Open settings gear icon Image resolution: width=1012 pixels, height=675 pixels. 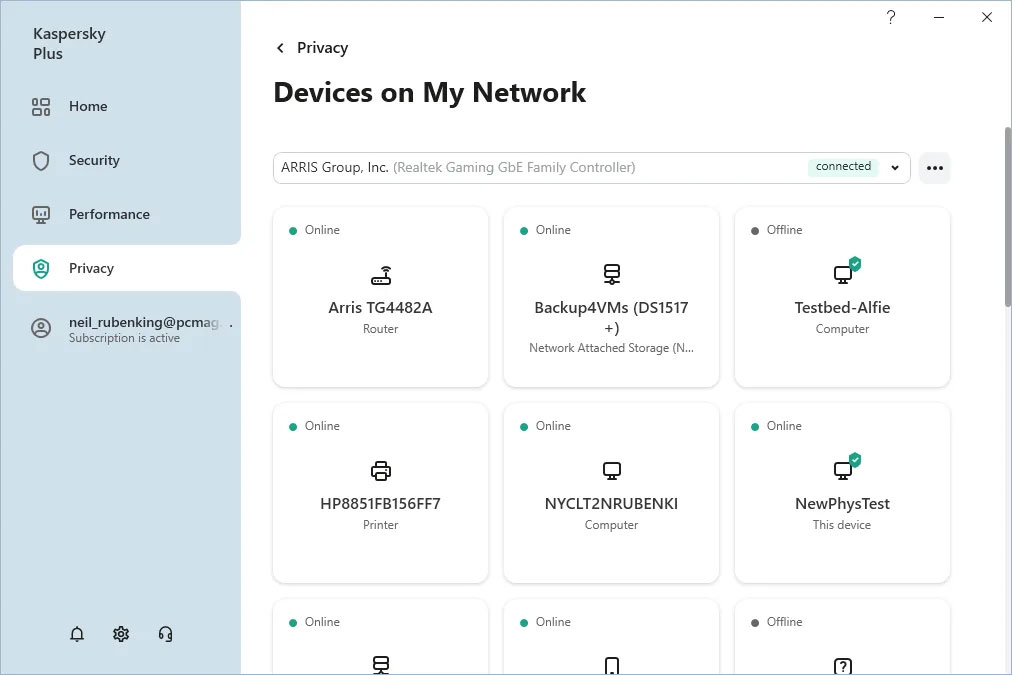point(121,634)
